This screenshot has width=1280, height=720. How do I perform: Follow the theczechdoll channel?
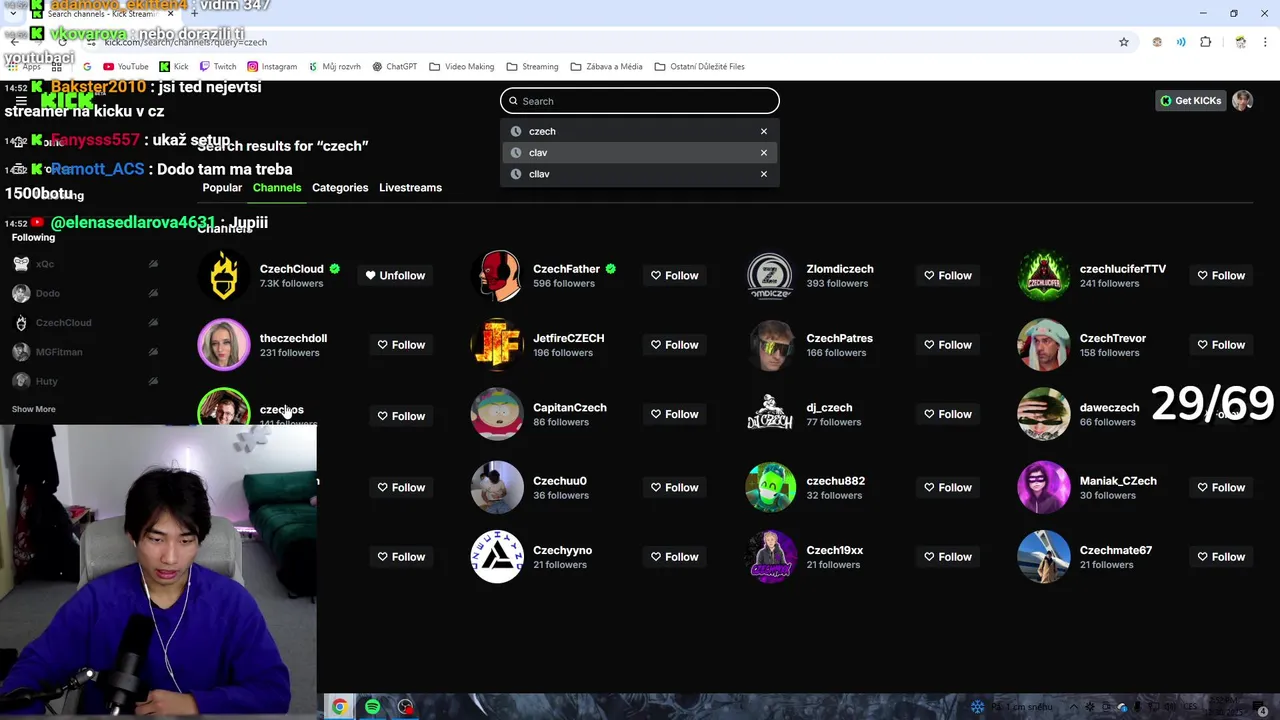(401, 345)
